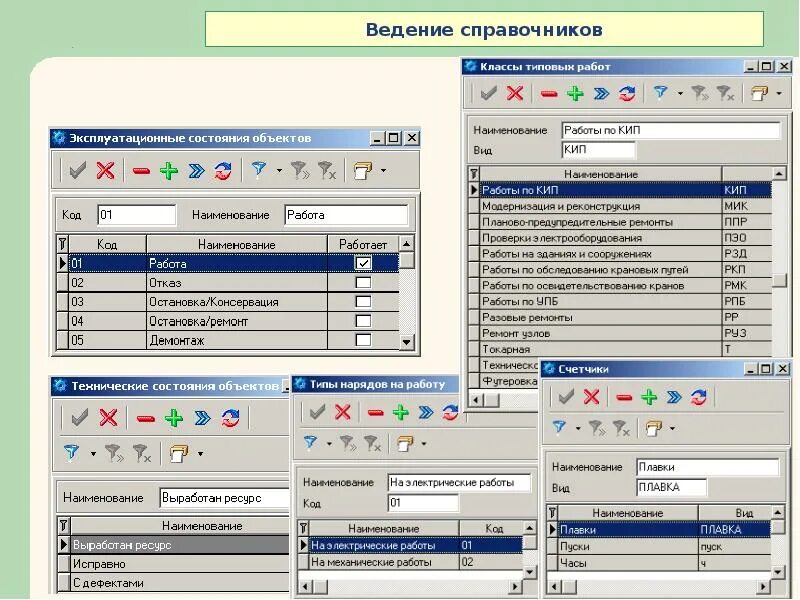Select row Проверки электрооборудования
The image size is (800, 600).
pos(620,238)
